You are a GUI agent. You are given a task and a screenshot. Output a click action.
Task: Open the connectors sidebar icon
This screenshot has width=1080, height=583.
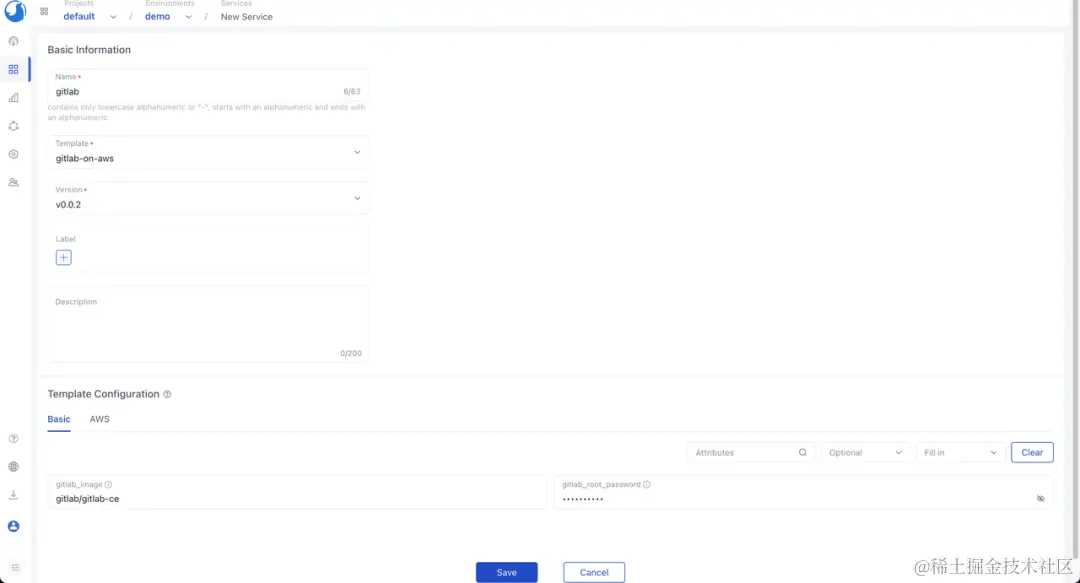point(13,126)
